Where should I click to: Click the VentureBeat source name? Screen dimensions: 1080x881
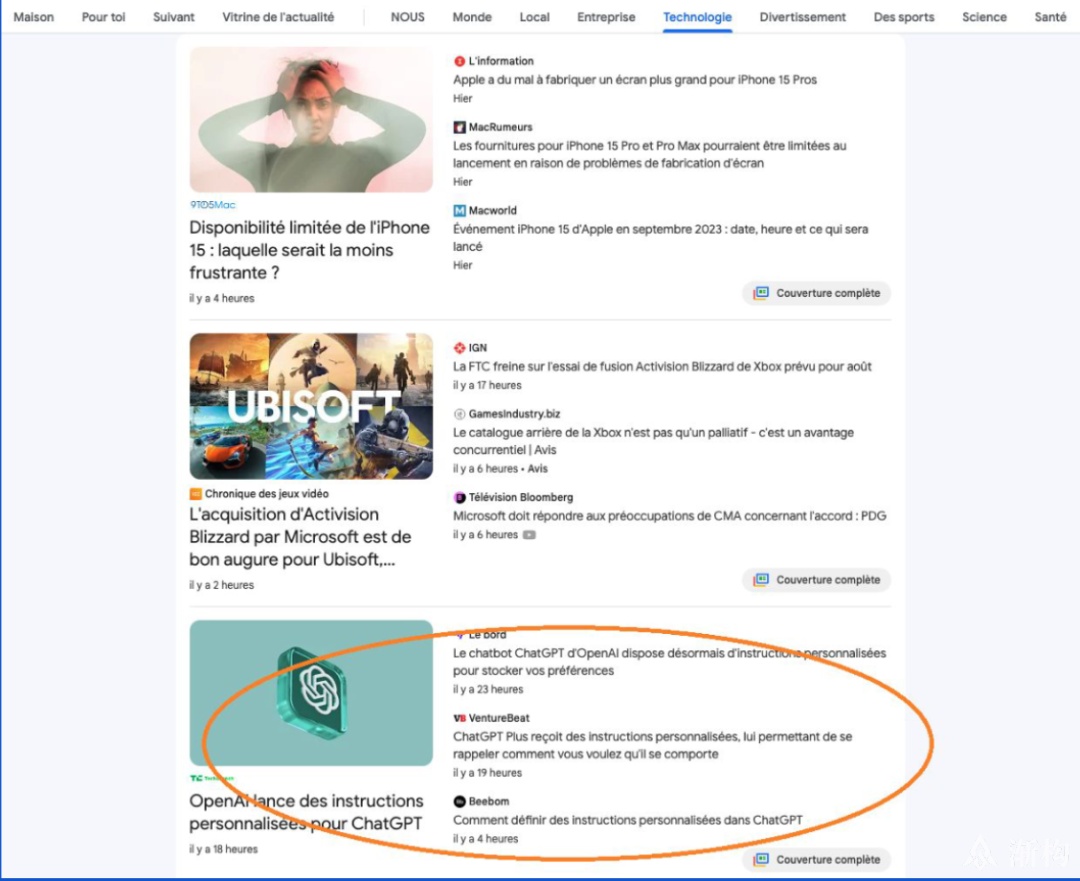point(499,718)
